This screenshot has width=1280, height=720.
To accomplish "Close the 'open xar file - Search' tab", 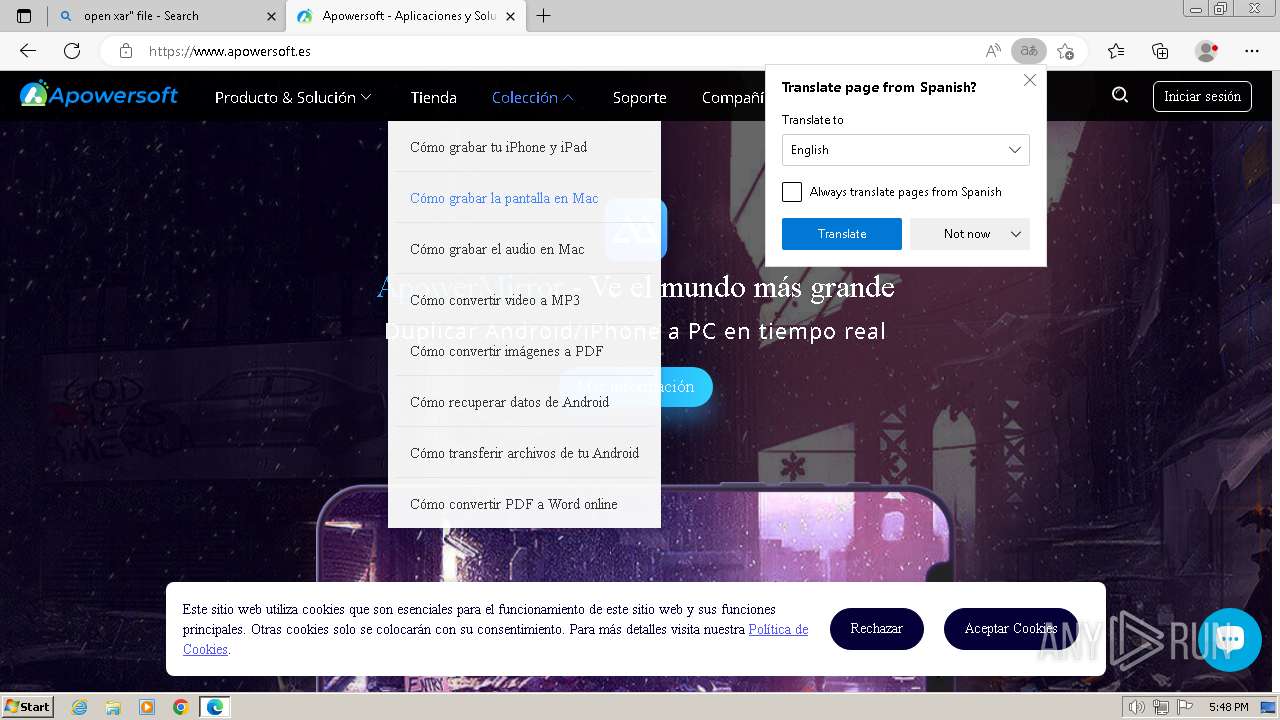I will 271,16.
